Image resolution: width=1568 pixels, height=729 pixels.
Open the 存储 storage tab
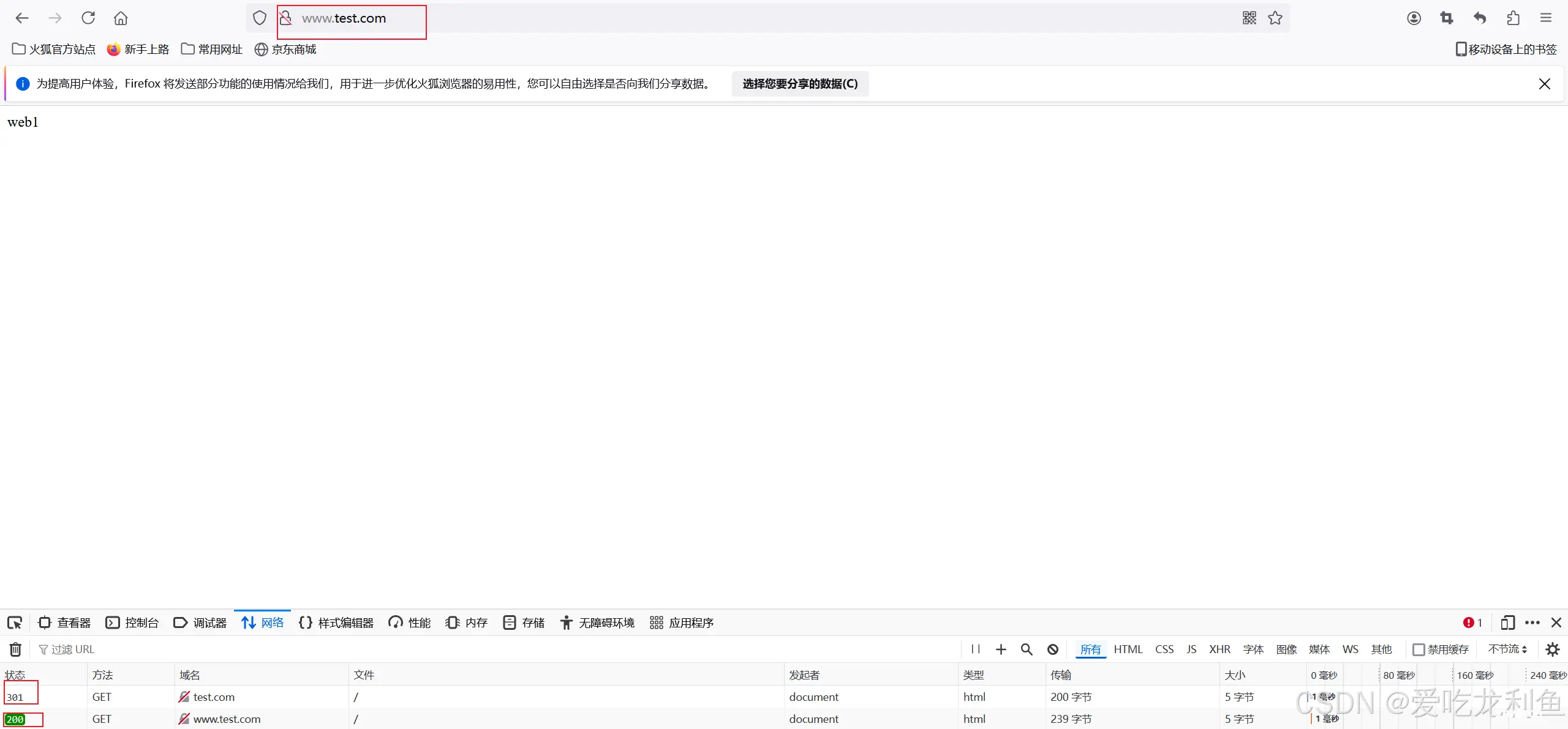[x=524, y=622]
